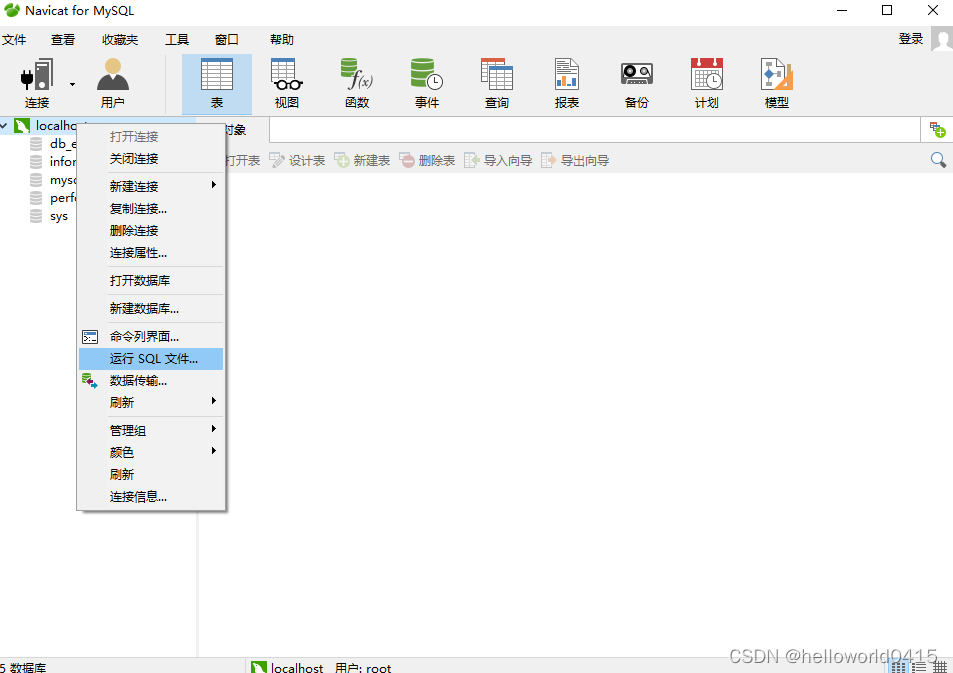Open 命令列界面... from context menu

click(151, 336)
